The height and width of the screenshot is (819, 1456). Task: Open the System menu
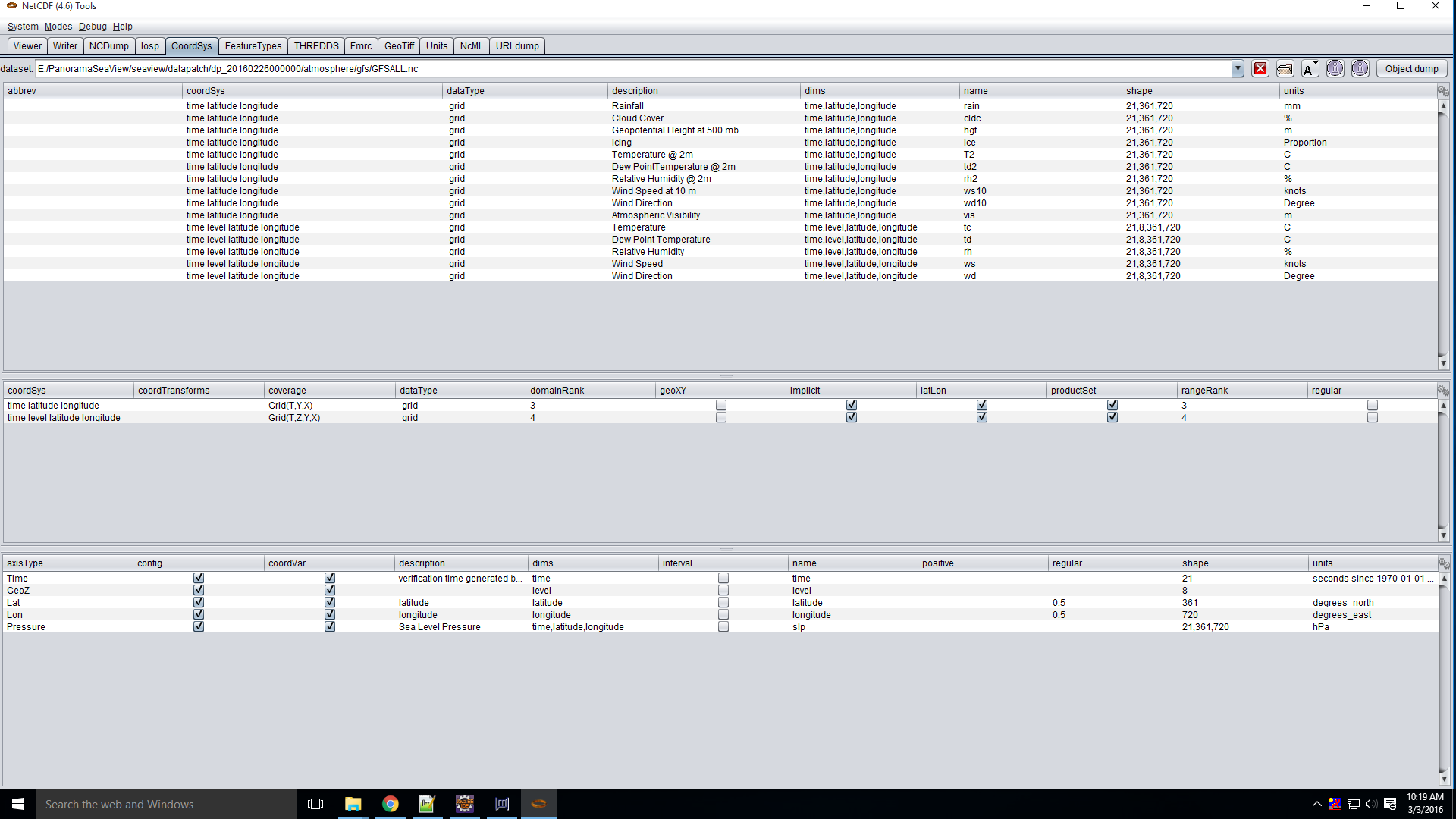point(23,27)
